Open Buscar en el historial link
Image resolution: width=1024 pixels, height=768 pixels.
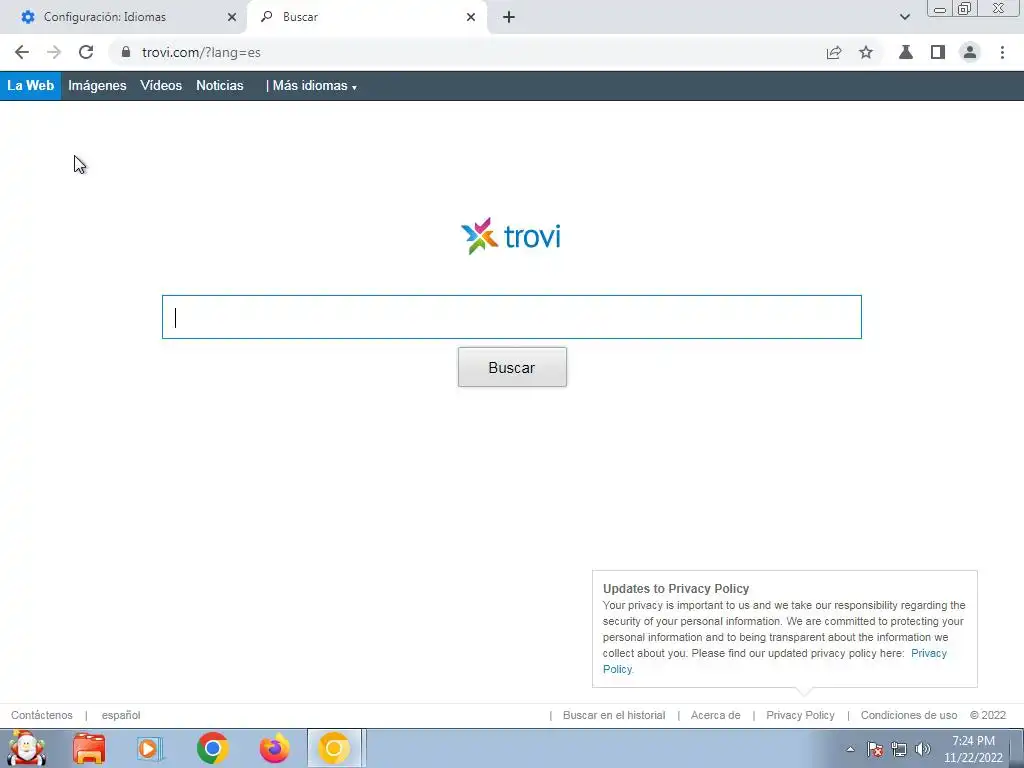click(x=614, y=715)
